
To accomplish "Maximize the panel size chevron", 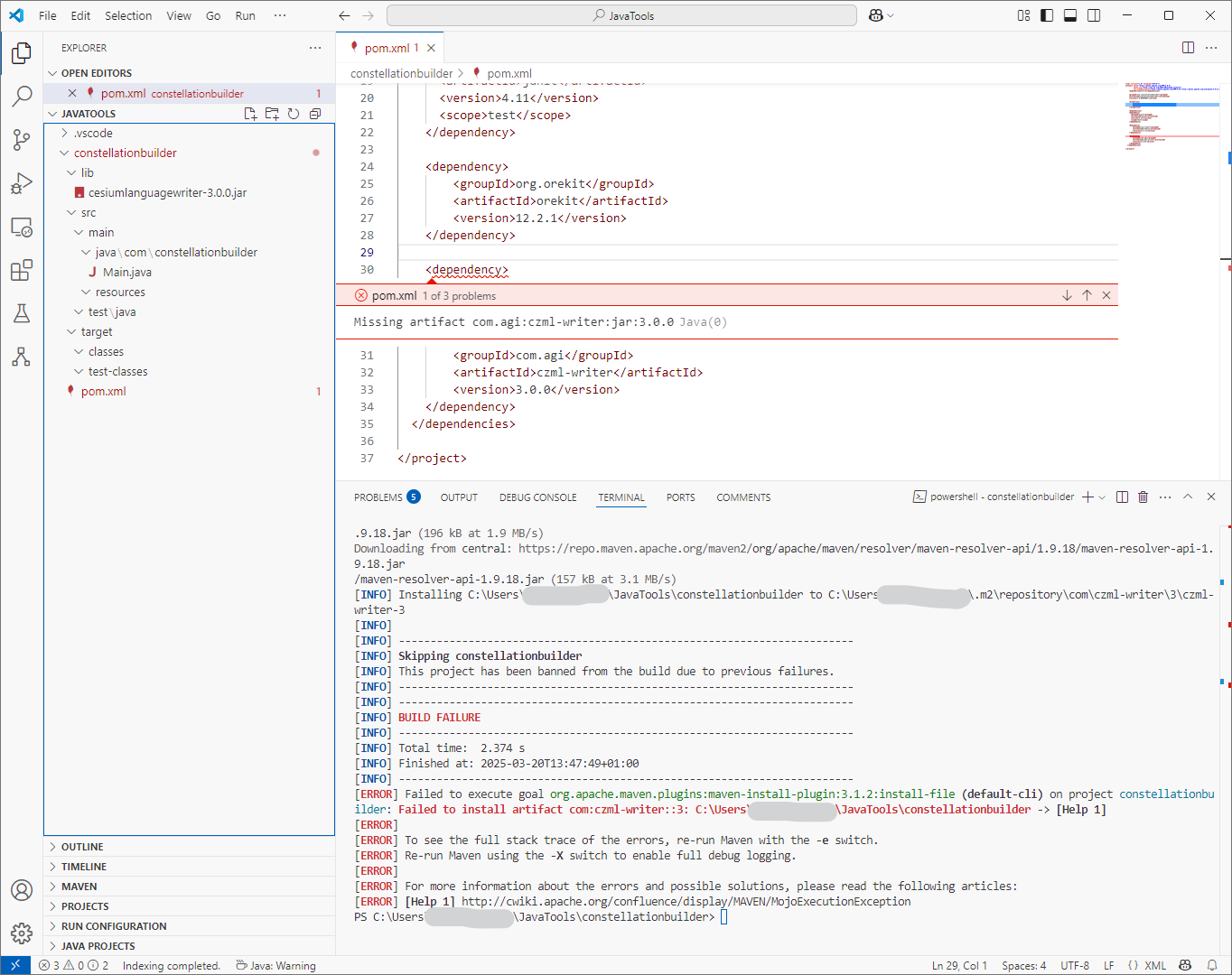I will click(x=1188, y=497).
